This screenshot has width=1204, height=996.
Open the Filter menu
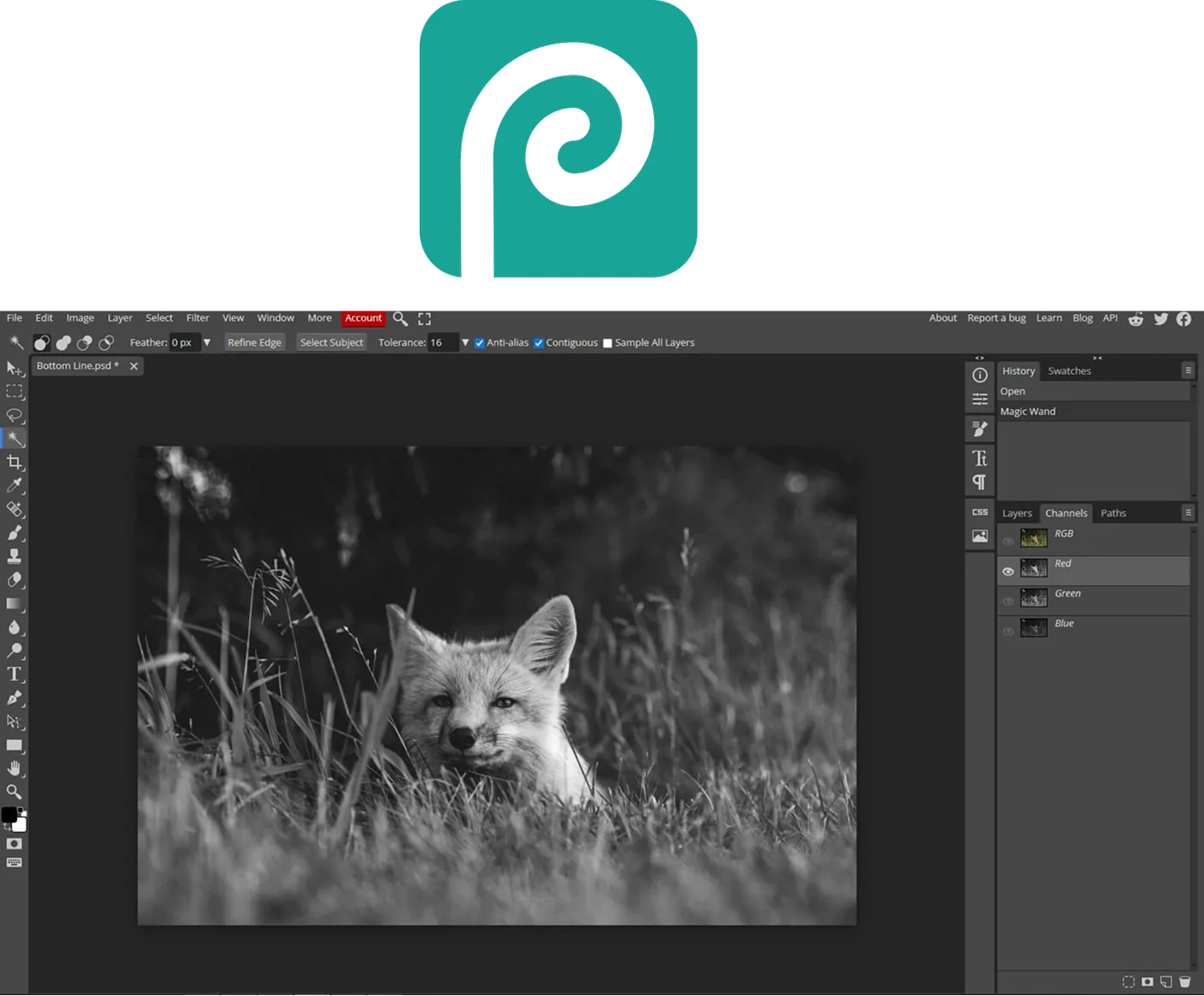point(197,318)
